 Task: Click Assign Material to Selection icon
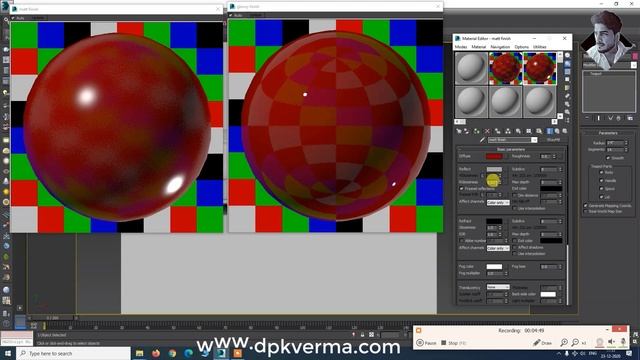pos(476,131)
